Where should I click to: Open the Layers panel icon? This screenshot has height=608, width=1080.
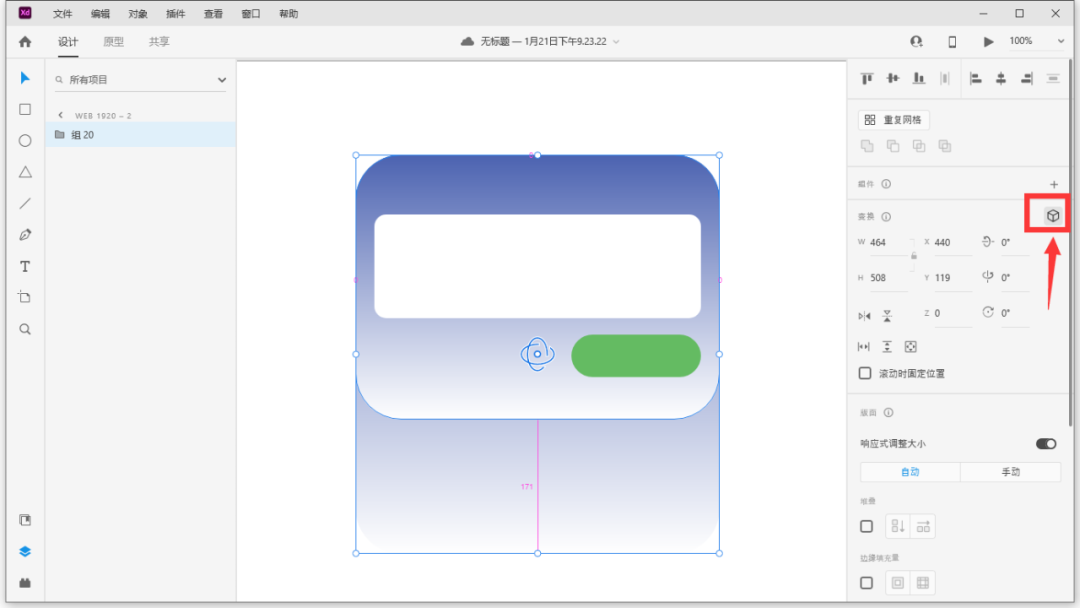tap(25, 551)
